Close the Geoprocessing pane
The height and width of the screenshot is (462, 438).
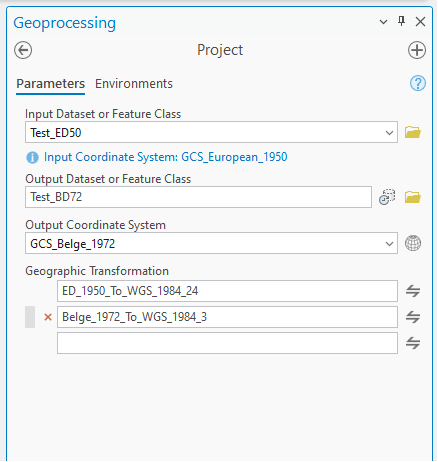[420, 22]
